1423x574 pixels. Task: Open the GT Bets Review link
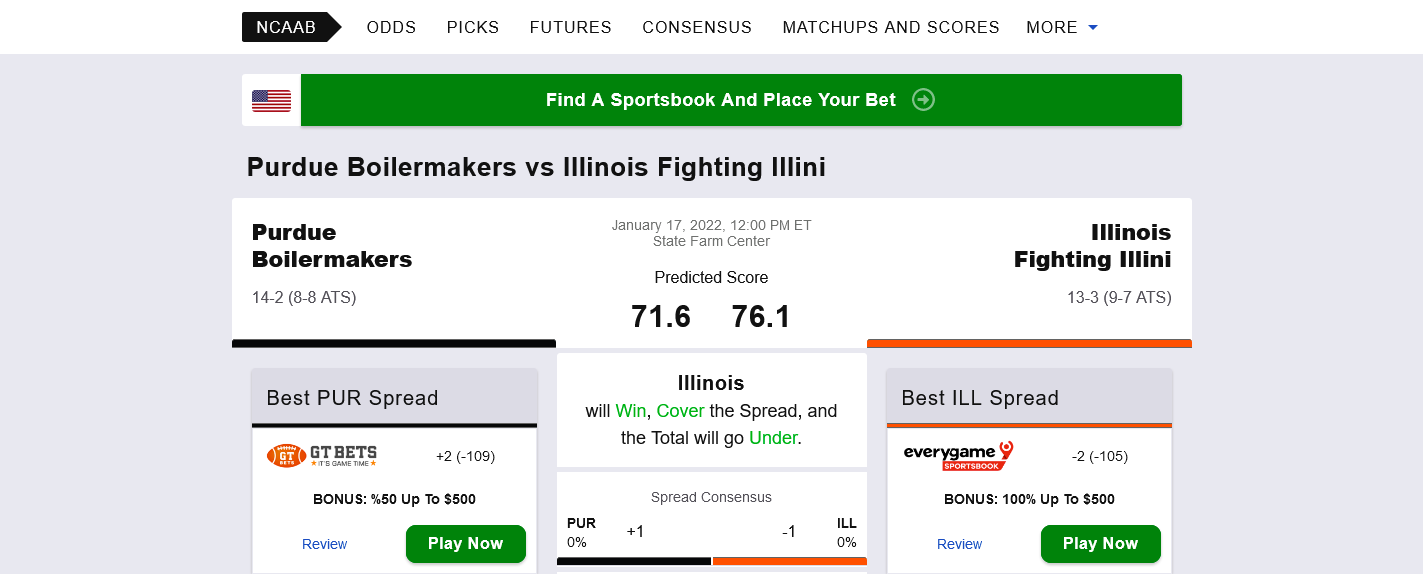[x=324, y=544]
